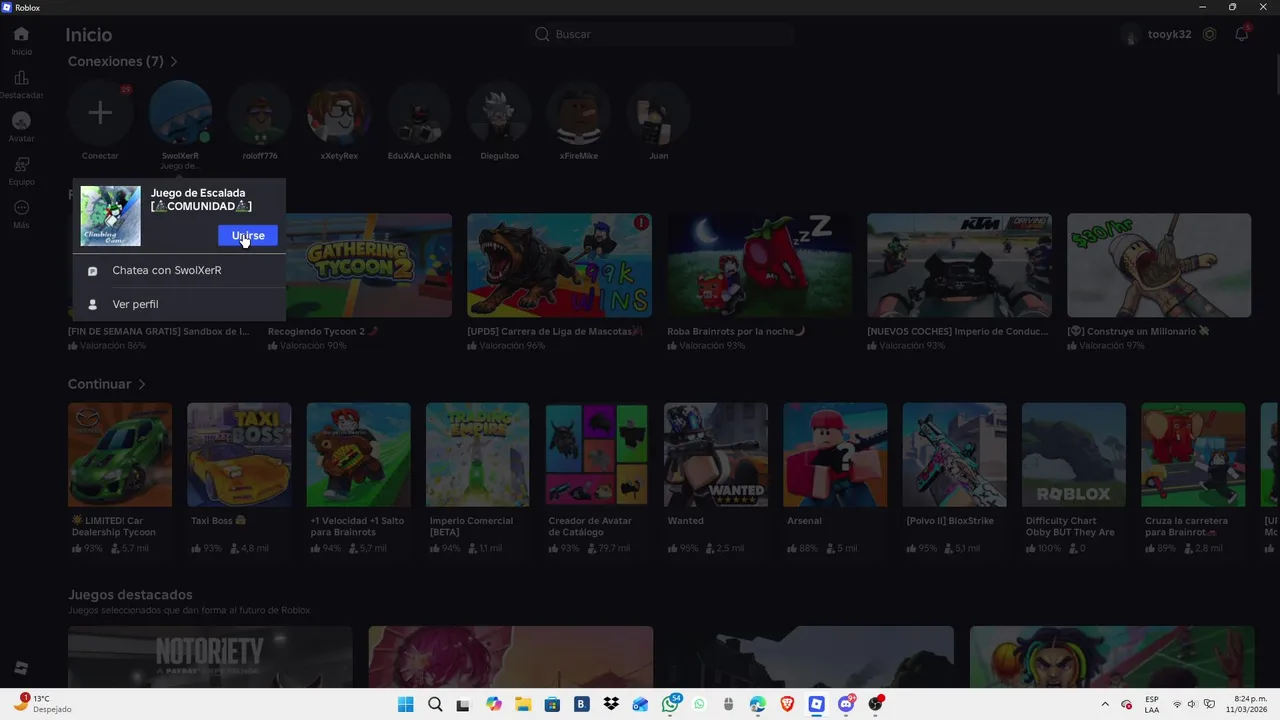Image resolution: width=1280 pixels, height=720 pixels.
Task: Choose Chatea con SwolXerR in popup
Action: pos(179,270)
